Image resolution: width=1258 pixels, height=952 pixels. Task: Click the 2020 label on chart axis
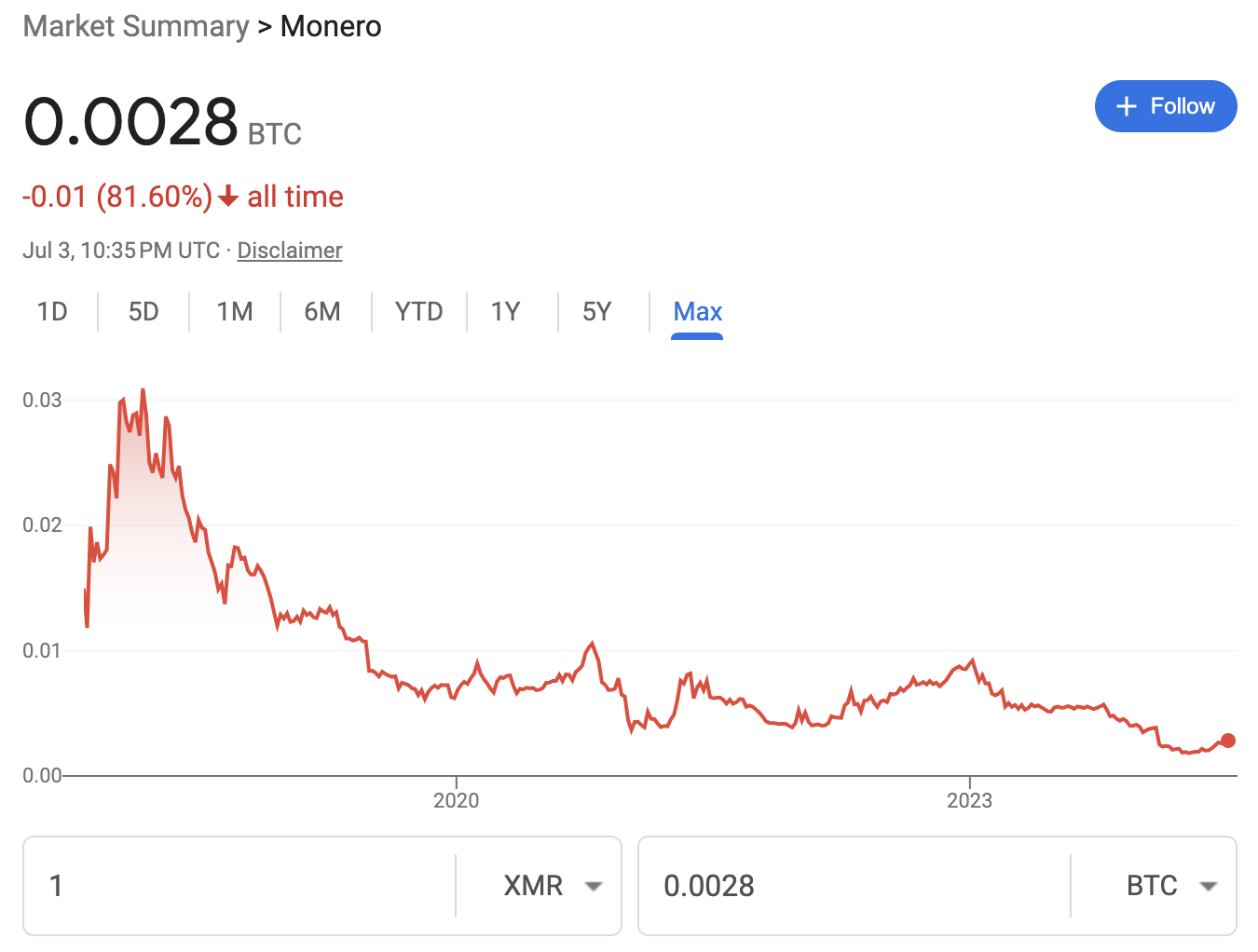point(457,800)
